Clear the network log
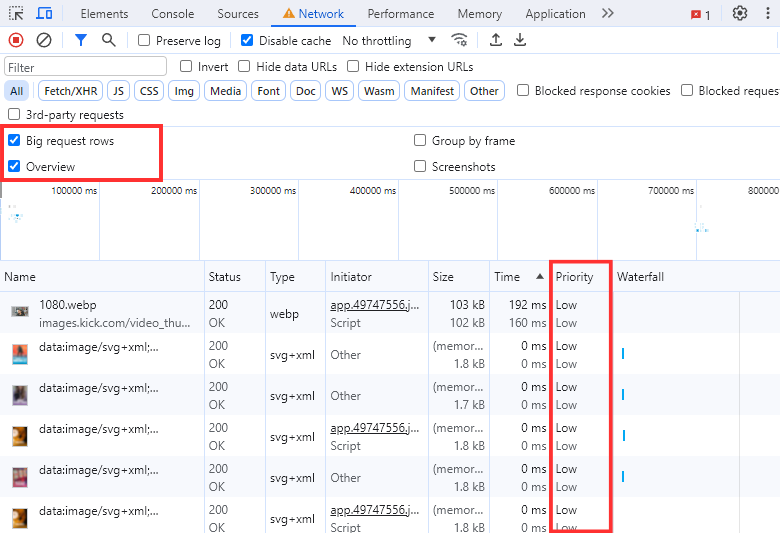The width and height of the screenshot is (780, 533). coord(44,40)
